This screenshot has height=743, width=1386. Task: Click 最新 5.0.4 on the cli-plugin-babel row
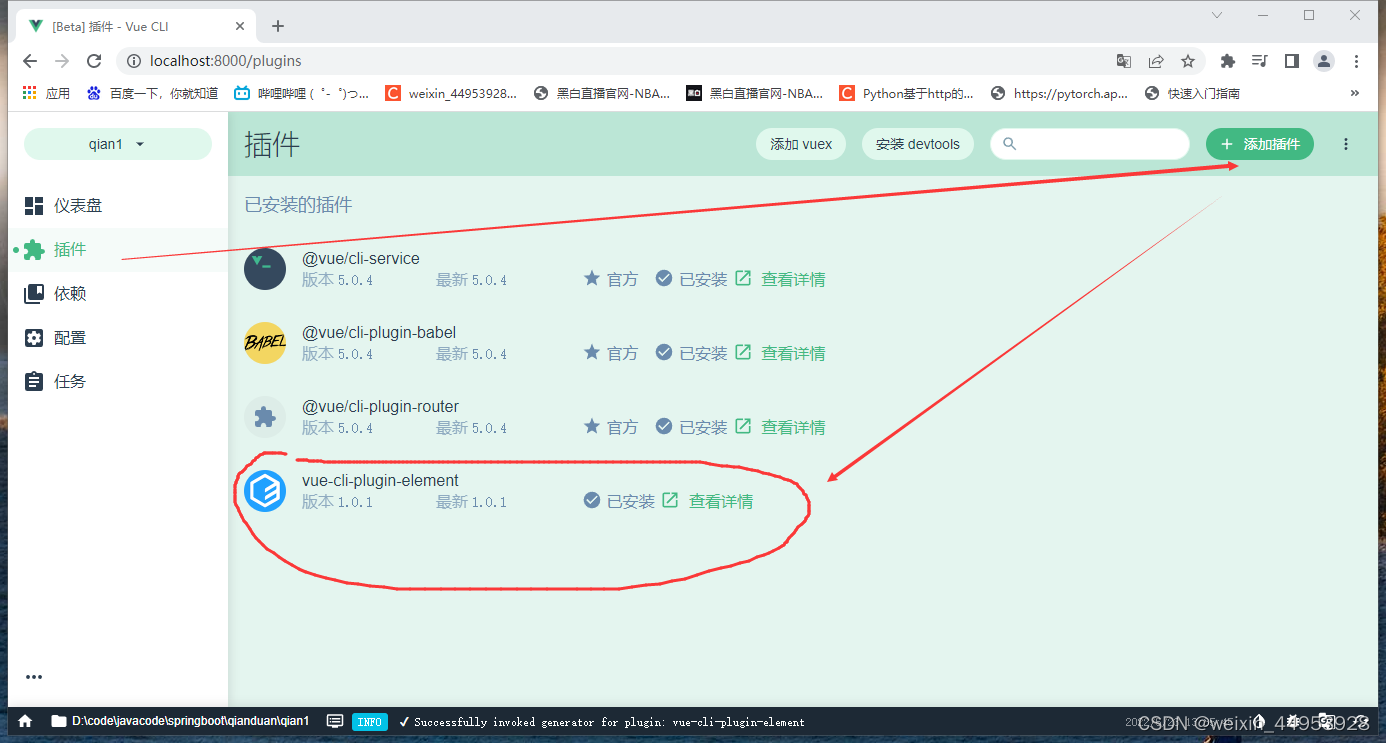tap(471, 353)
